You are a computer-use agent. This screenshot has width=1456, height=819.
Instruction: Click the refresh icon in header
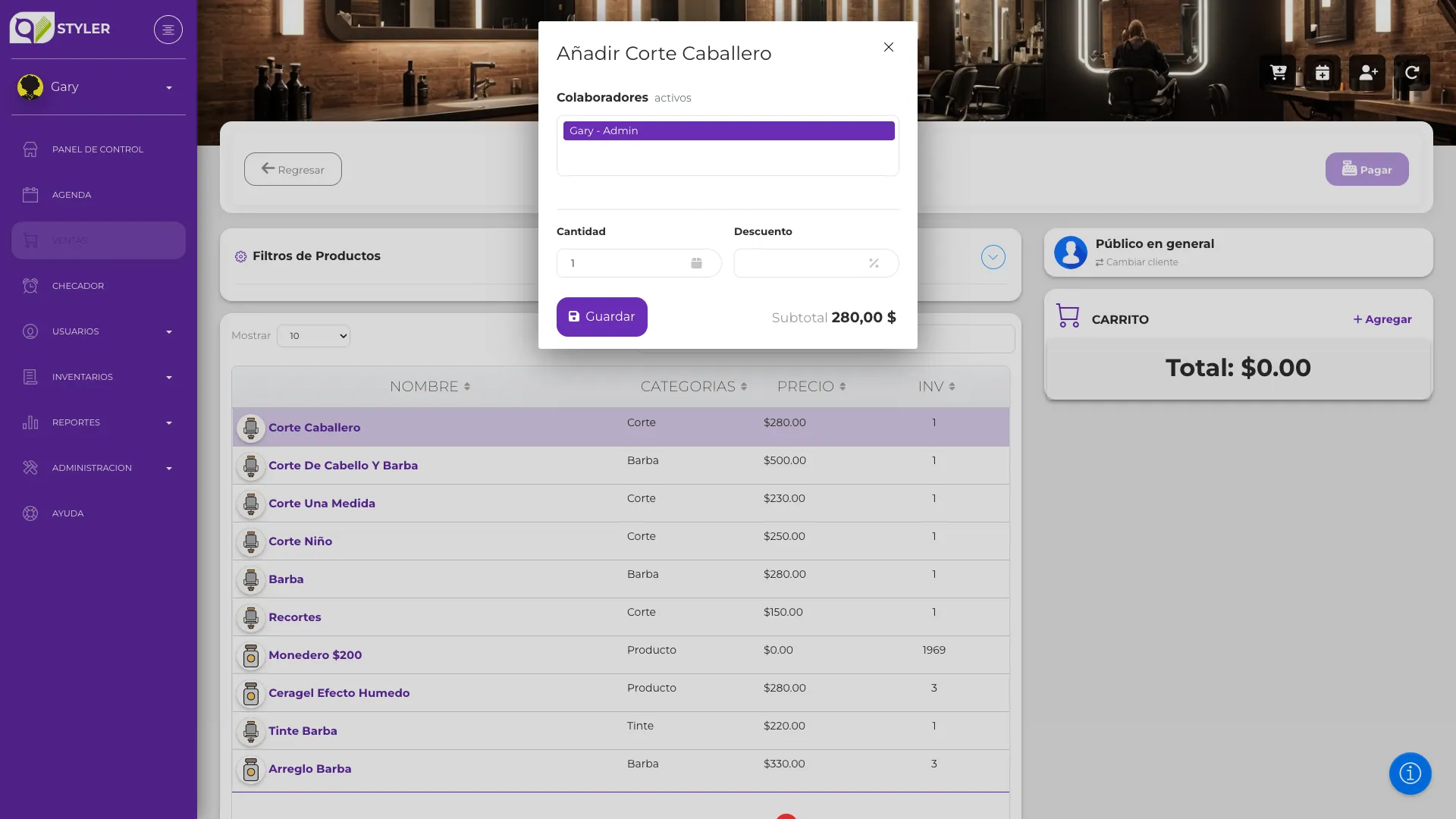pyautogui.click(x=1412, y=73)
